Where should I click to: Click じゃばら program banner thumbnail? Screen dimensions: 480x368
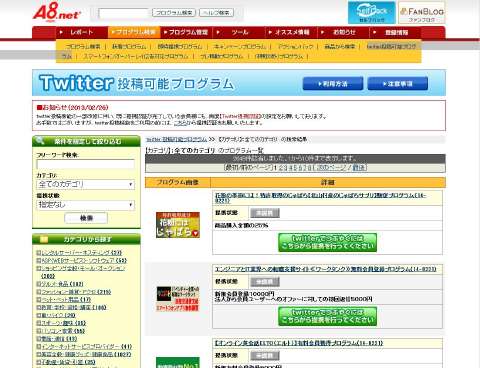click(178, 225)
